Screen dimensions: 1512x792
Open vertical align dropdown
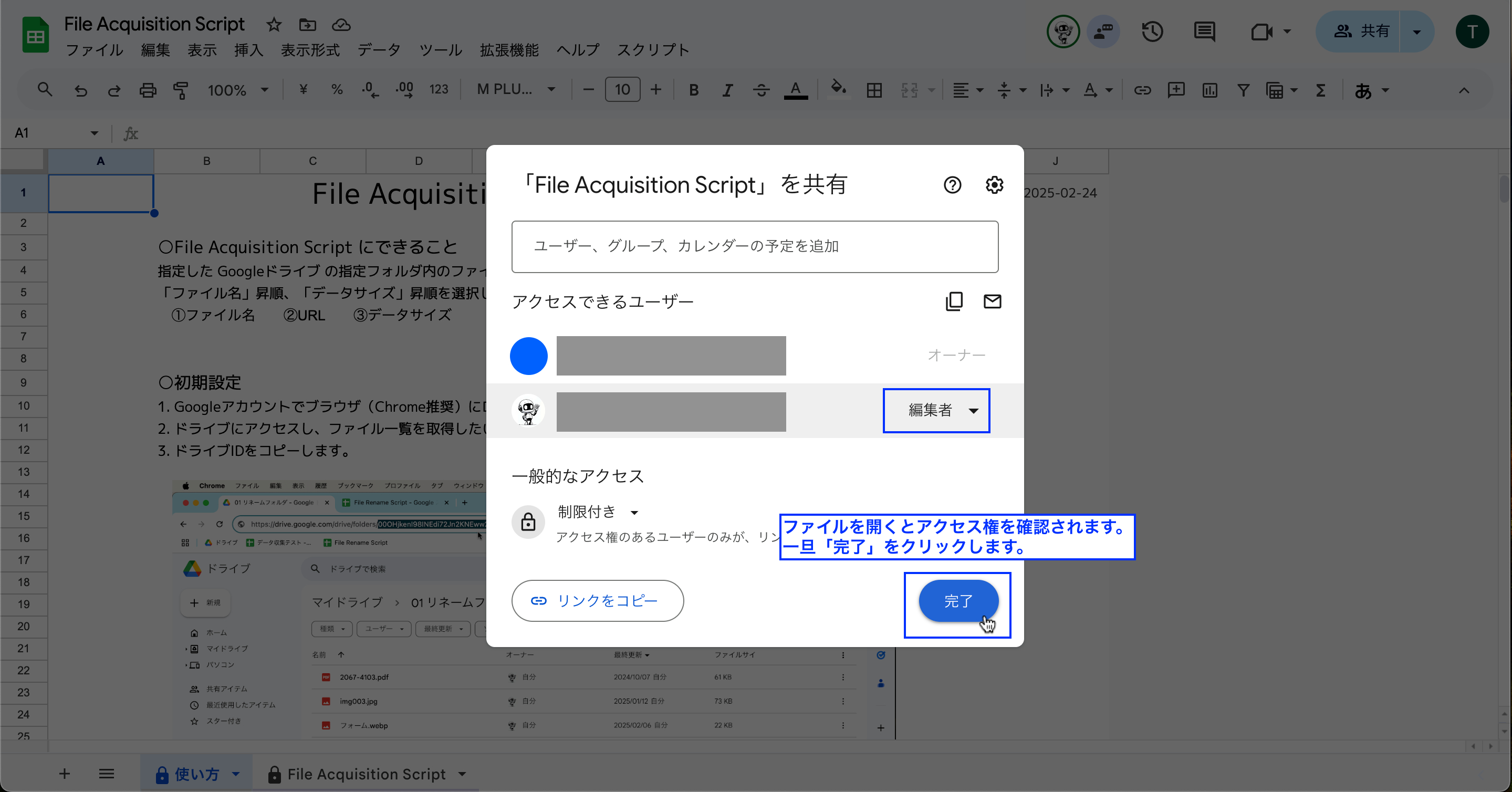(1011, 90)
